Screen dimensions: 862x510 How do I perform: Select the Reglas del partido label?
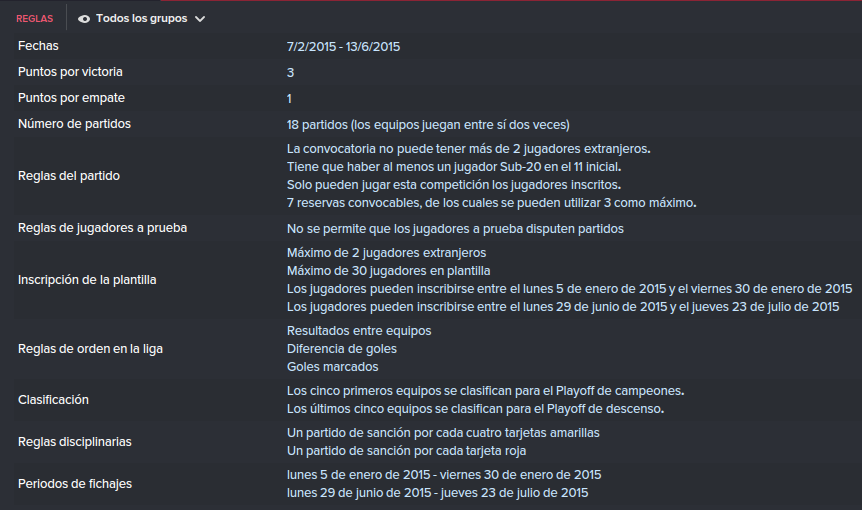(x=69, y=176)
